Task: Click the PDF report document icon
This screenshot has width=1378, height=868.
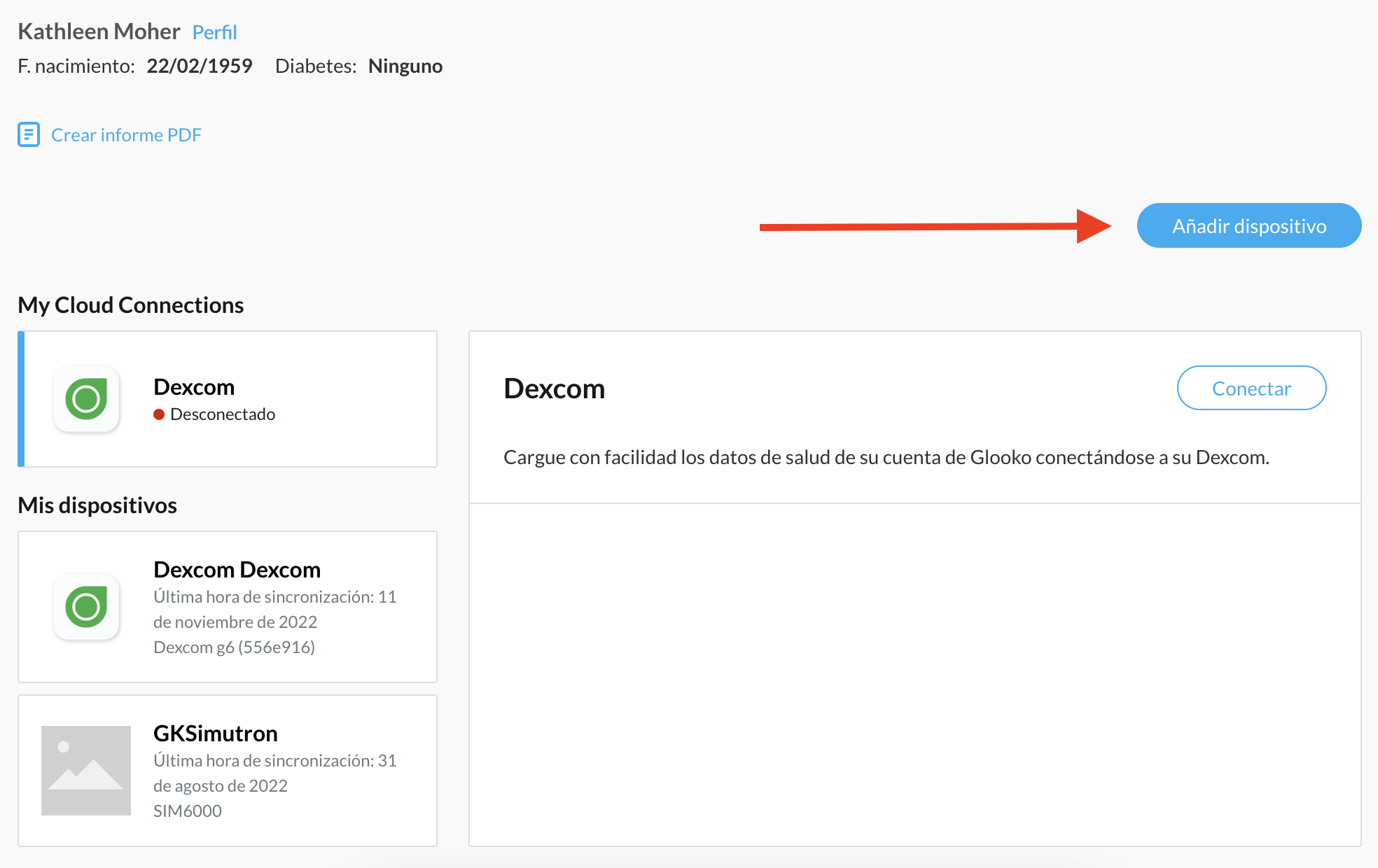Action: (29, 134)
